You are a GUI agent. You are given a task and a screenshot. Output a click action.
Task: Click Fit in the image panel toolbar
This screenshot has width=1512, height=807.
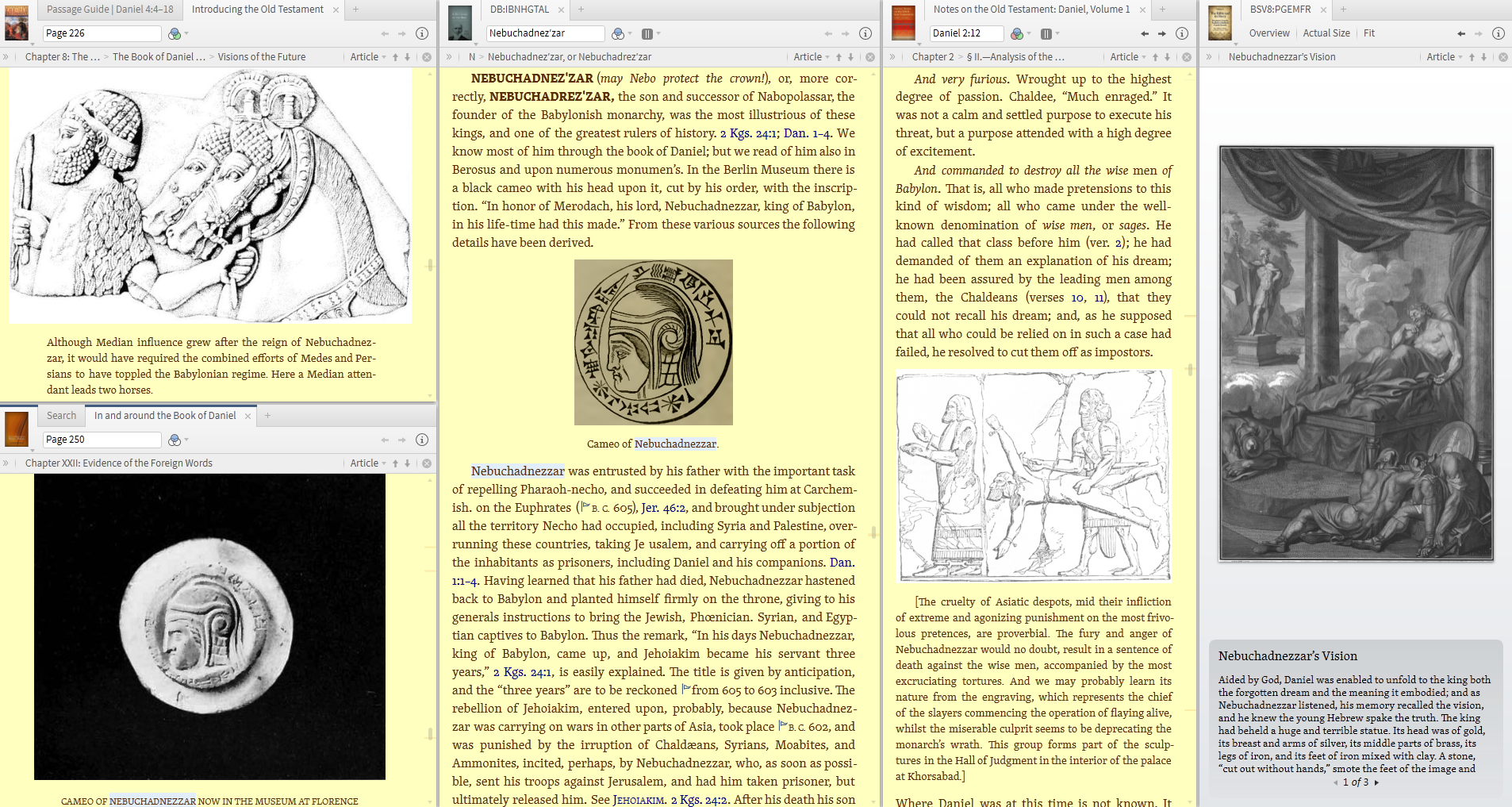click(x=1369, y=33)
